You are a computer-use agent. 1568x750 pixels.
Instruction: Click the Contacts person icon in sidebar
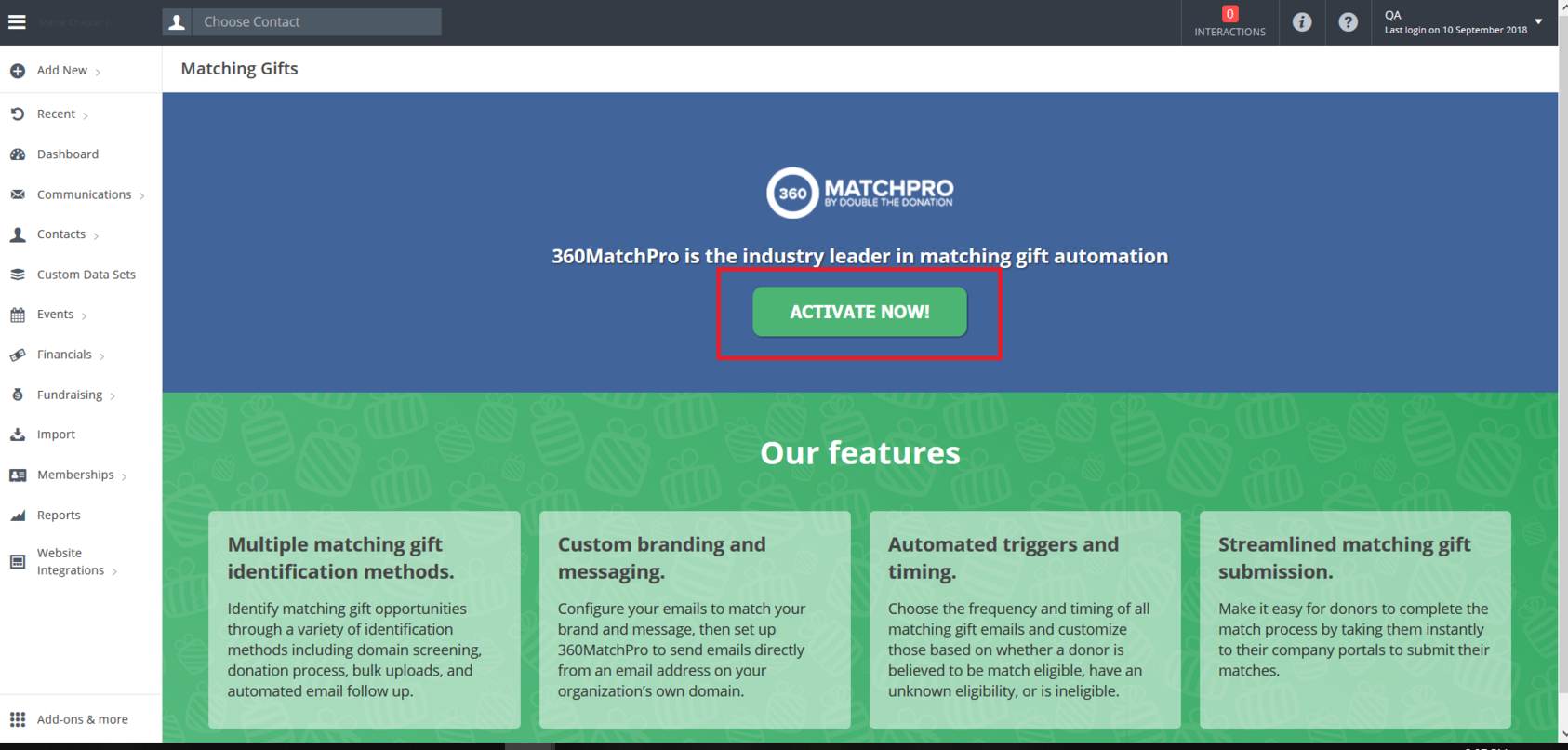coord(18,234)
